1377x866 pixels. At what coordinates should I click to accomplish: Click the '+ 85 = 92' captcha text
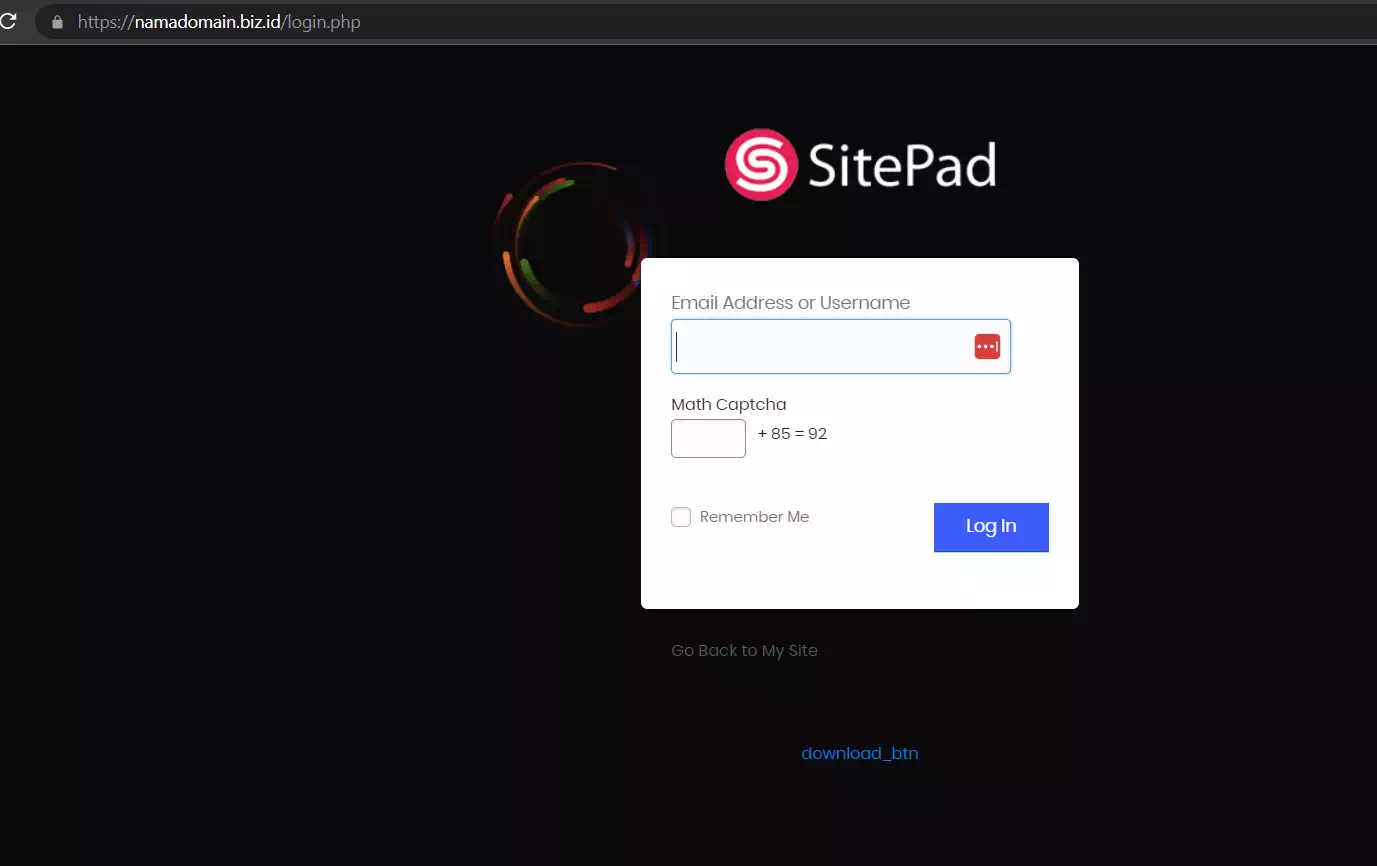pos(792,434)
